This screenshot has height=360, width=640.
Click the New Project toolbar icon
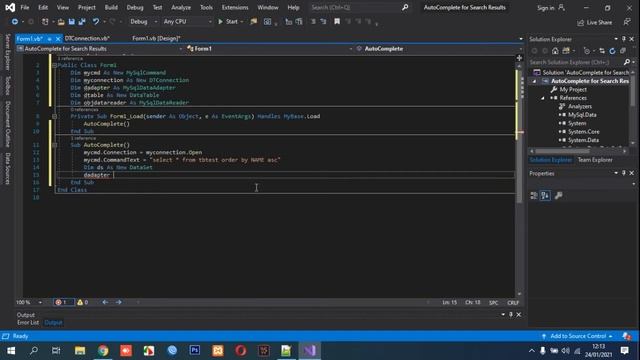[x=45, y=22]
